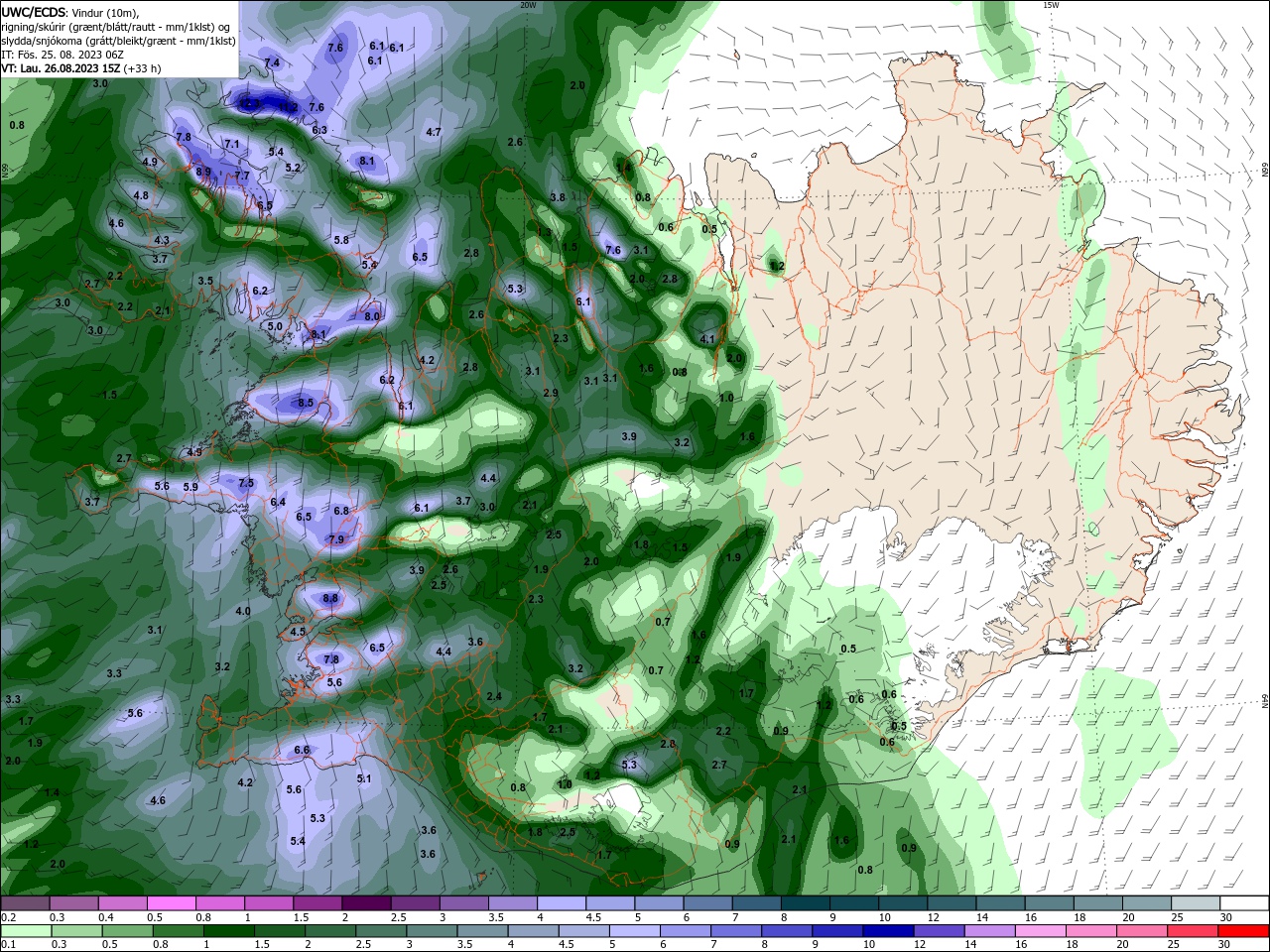Click the '6.6' precipitation value on the map
This screenshot has width=1270, height=952.
(303, 750)
